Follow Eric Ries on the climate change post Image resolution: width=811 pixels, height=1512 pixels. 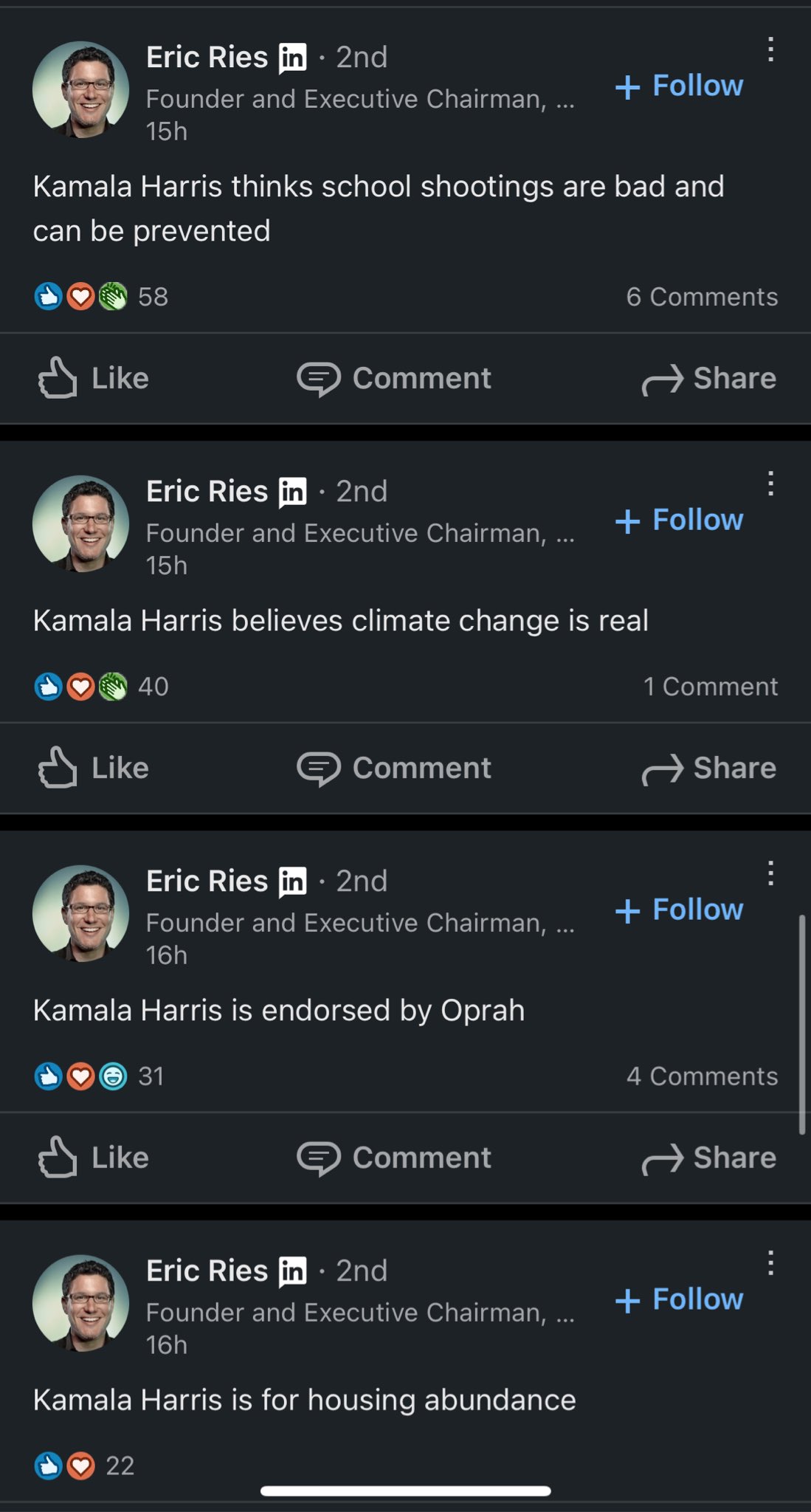pyautogui.click(x=680, y=520)
